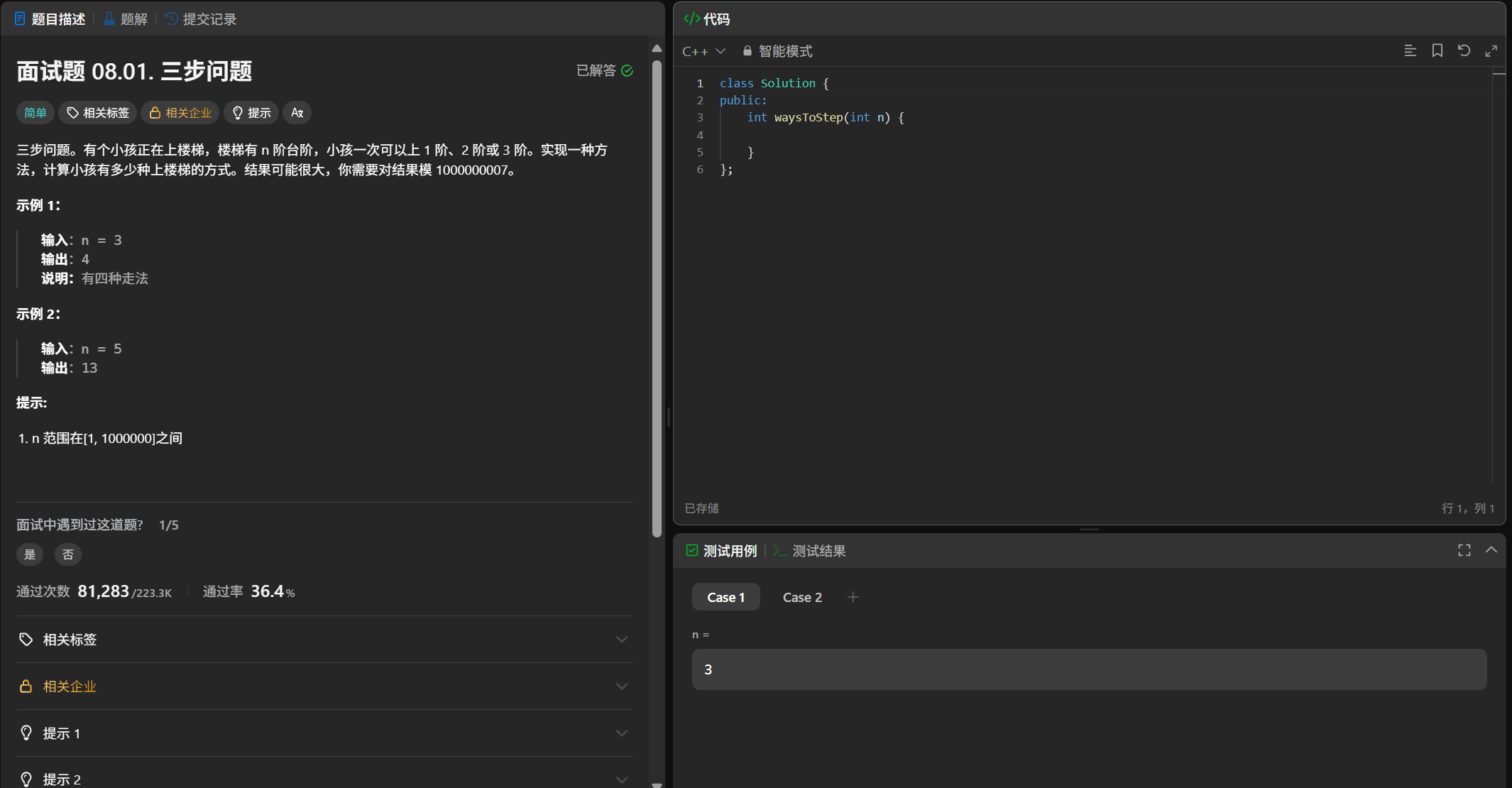Add a new test case with plus
The height and width of the screenshot is (788, 1512).
click(853, 597)
